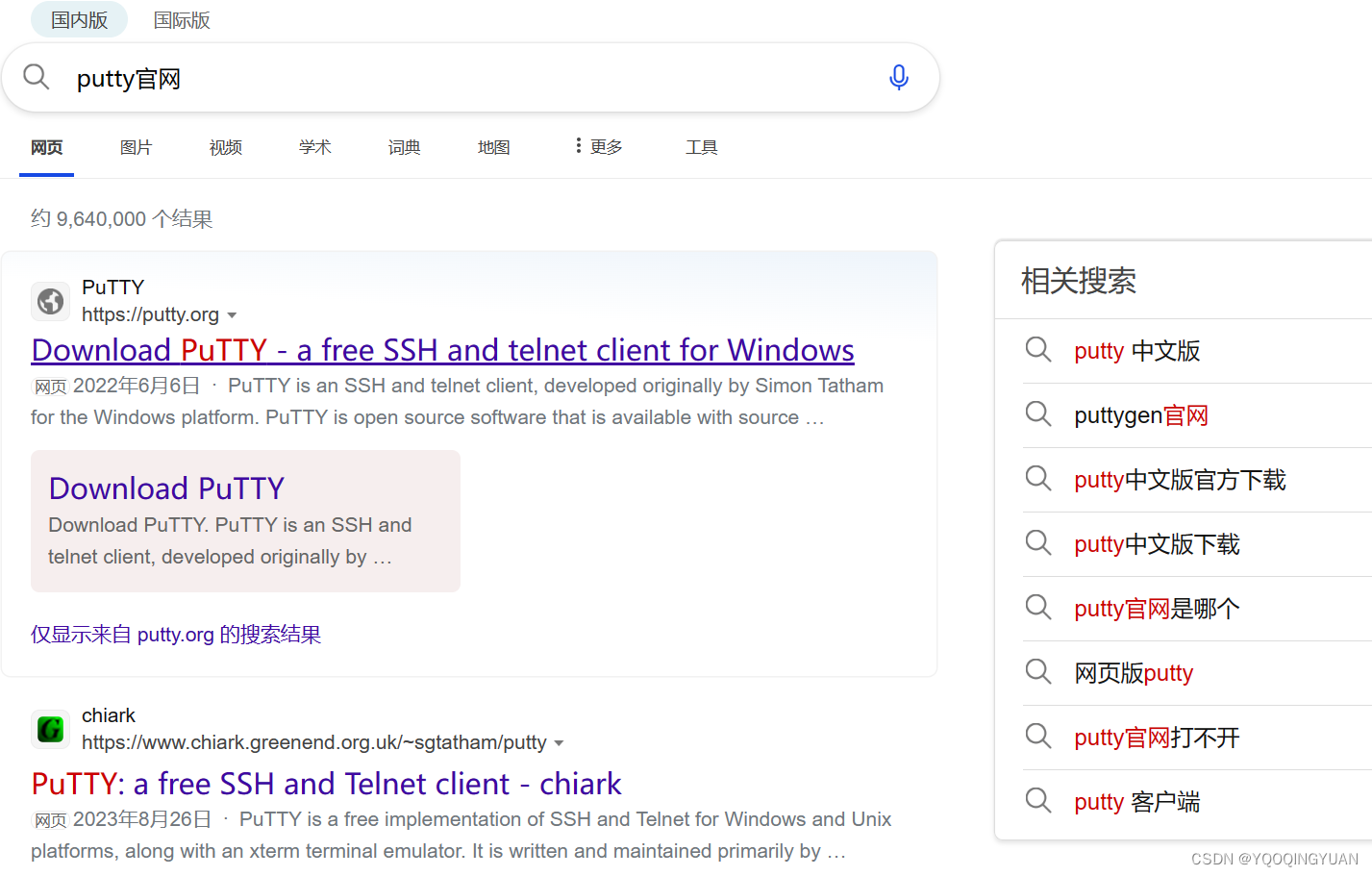Open the 更多 more menu
Image resolution: width=1372 pixels, height=876 pixels.
pyautogui.click(x=599, y=146)
